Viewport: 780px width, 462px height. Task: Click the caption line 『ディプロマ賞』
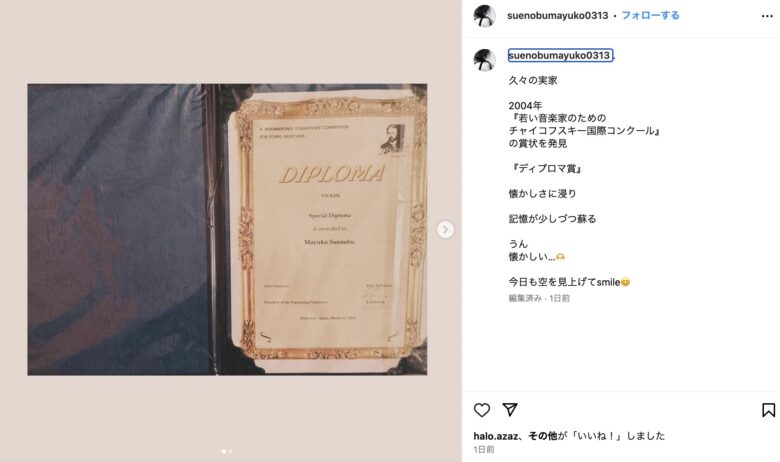tap(545, 168)
